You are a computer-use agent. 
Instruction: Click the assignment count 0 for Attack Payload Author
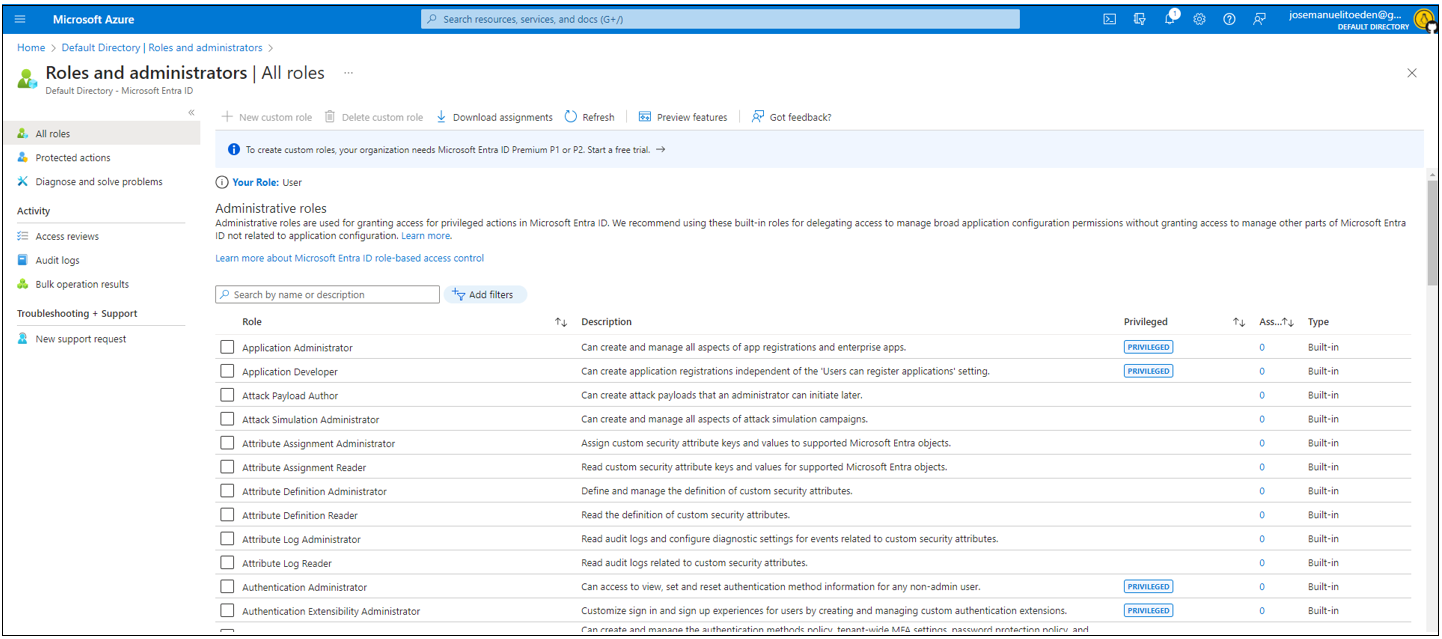1262,395
